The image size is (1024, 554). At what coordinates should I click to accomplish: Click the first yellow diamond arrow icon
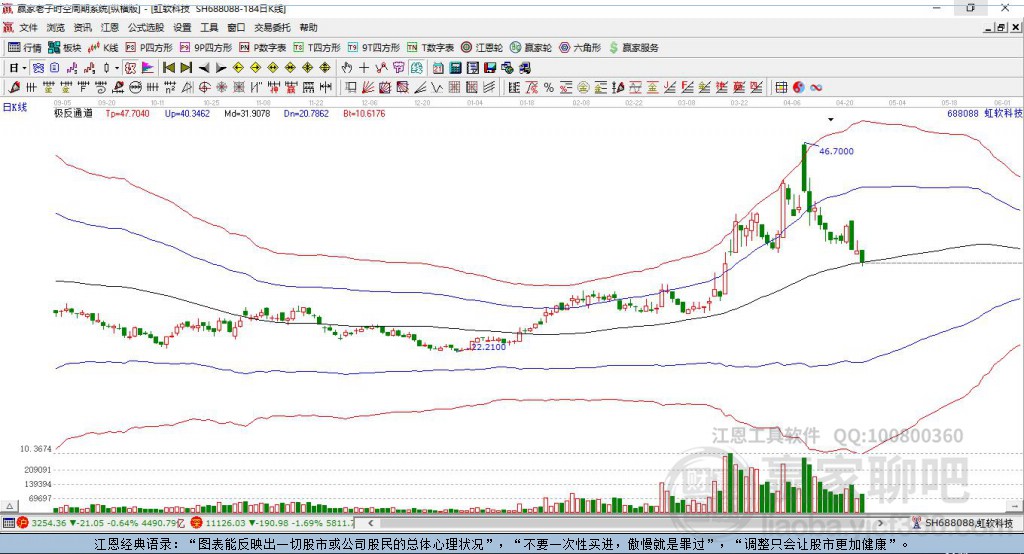point(238,68)
